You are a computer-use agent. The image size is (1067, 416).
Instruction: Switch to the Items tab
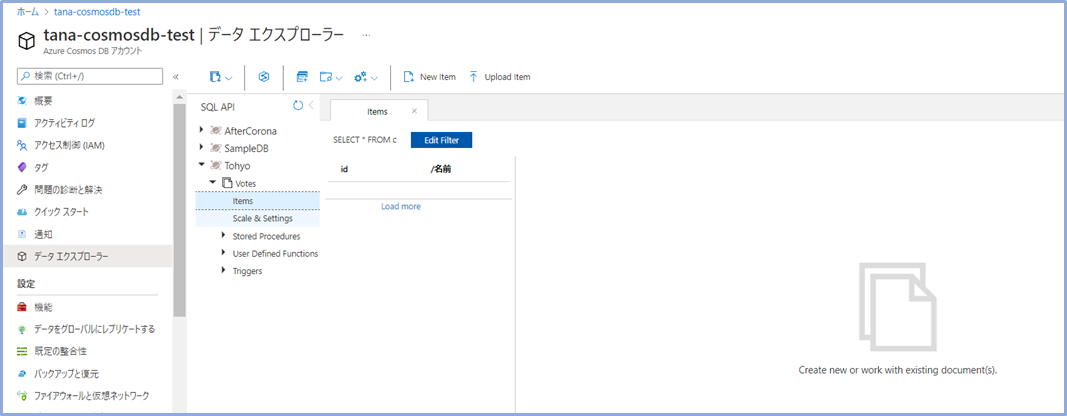(377, 111)
